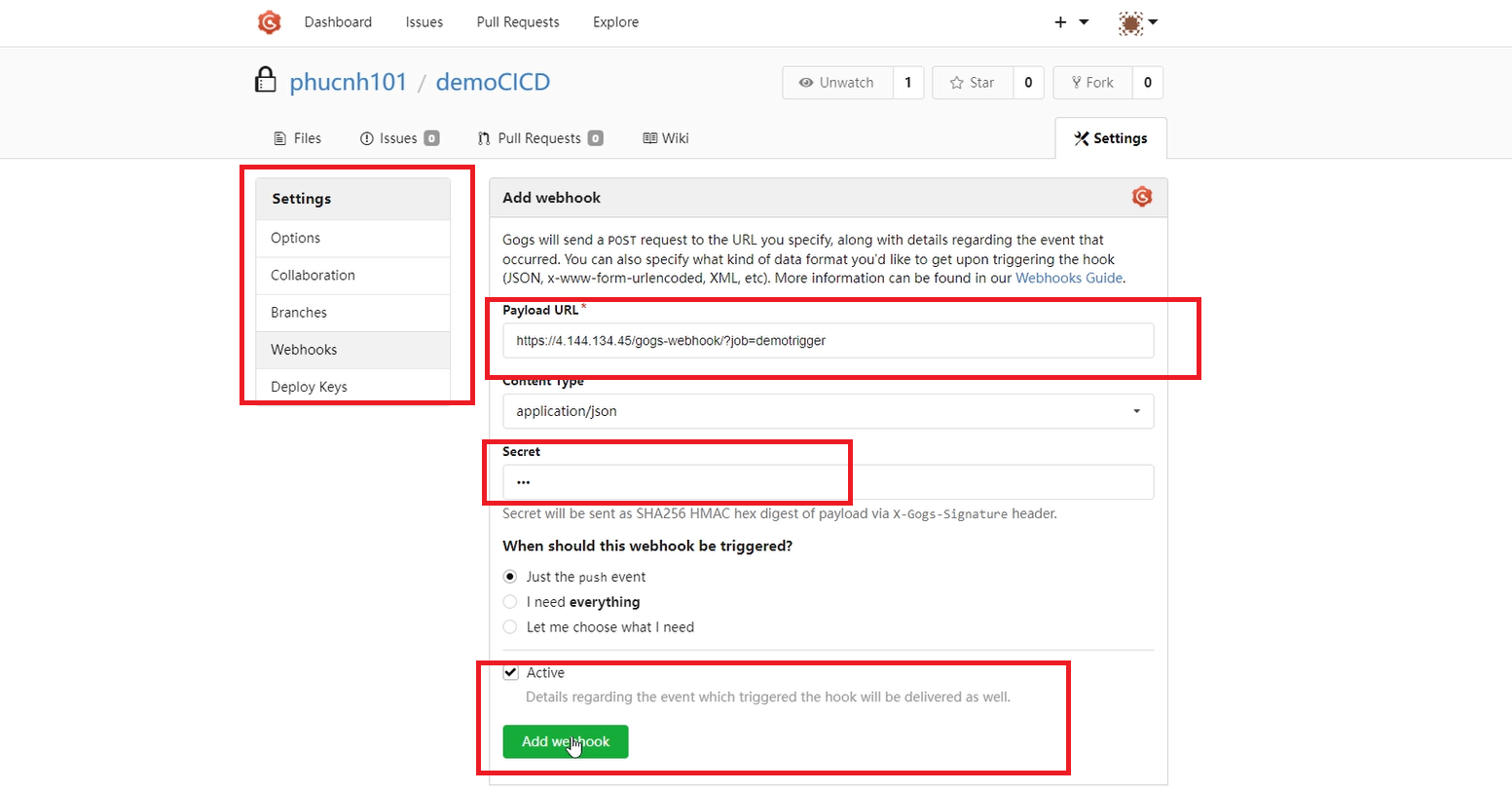Open the user avatar menu
The width and height of the screenshot is (1512, 792).
point(1138,22)
